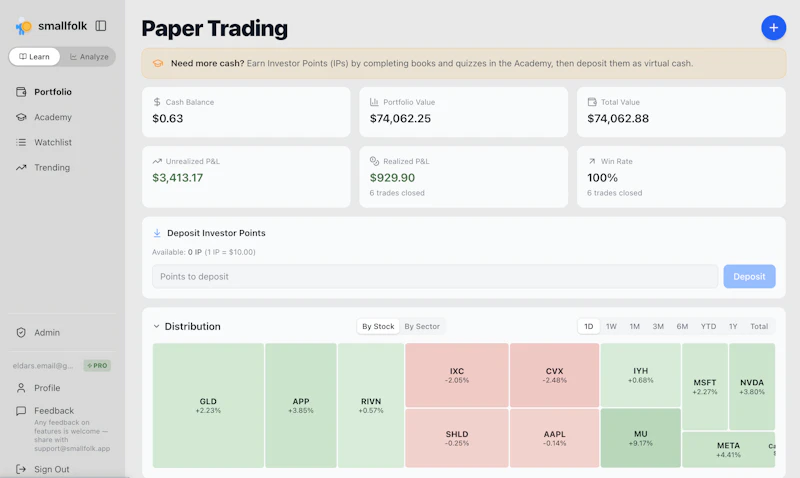Click the banner graduation cap icon
800x478 pixels.
point(158,63)
